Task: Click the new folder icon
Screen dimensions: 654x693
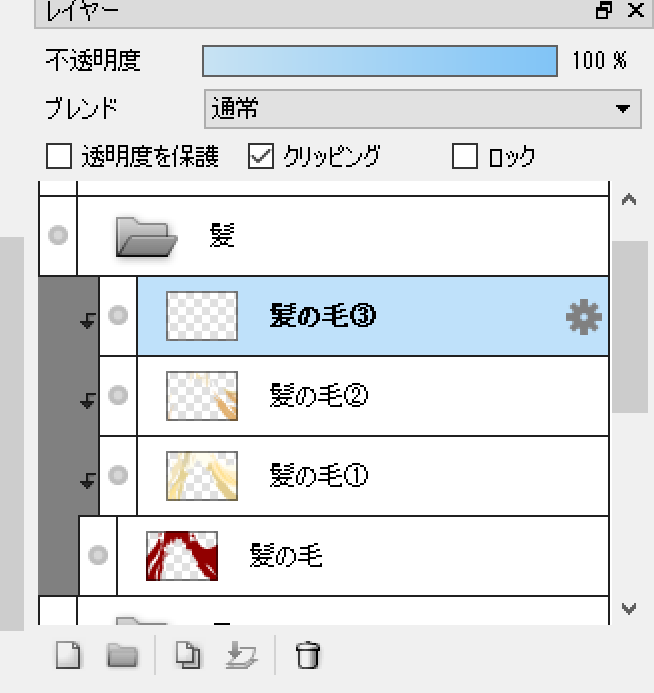Action: tap(122, 656)
